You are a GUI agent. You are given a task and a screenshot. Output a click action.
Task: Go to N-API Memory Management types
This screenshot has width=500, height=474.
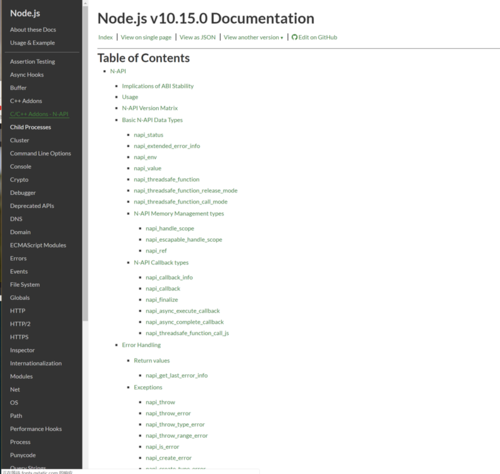(x=179, y=214)
